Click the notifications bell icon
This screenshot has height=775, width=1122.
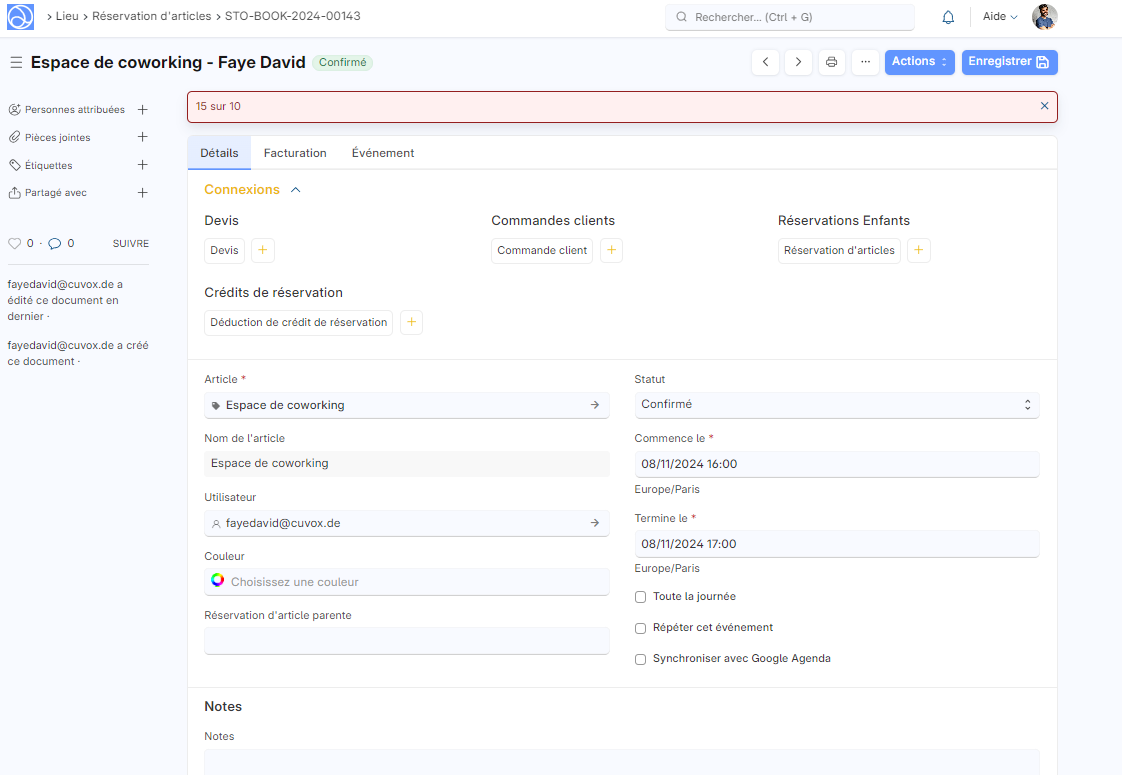948,17
